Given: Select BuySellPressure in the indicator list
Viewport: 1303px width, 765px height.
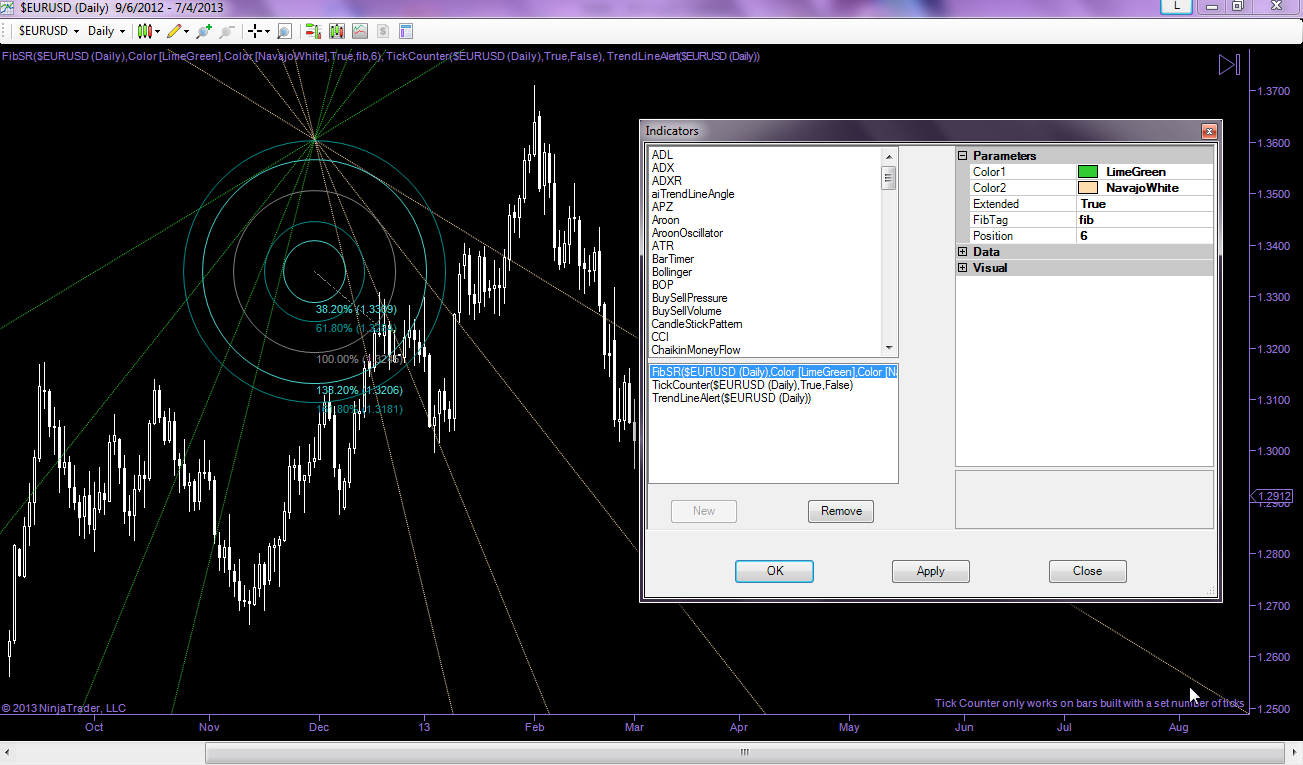Looking at the screenshot, I should 690,298.
